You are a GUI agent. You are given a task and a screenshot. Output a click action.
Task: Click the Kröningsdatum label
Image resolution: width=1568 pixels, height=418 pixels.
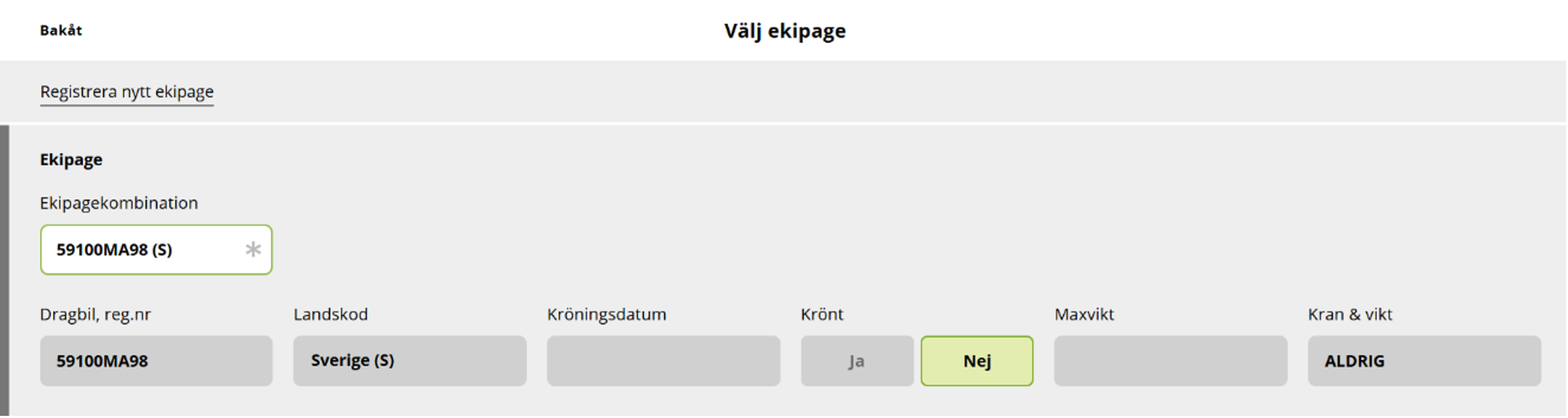(x=606, y=315)
